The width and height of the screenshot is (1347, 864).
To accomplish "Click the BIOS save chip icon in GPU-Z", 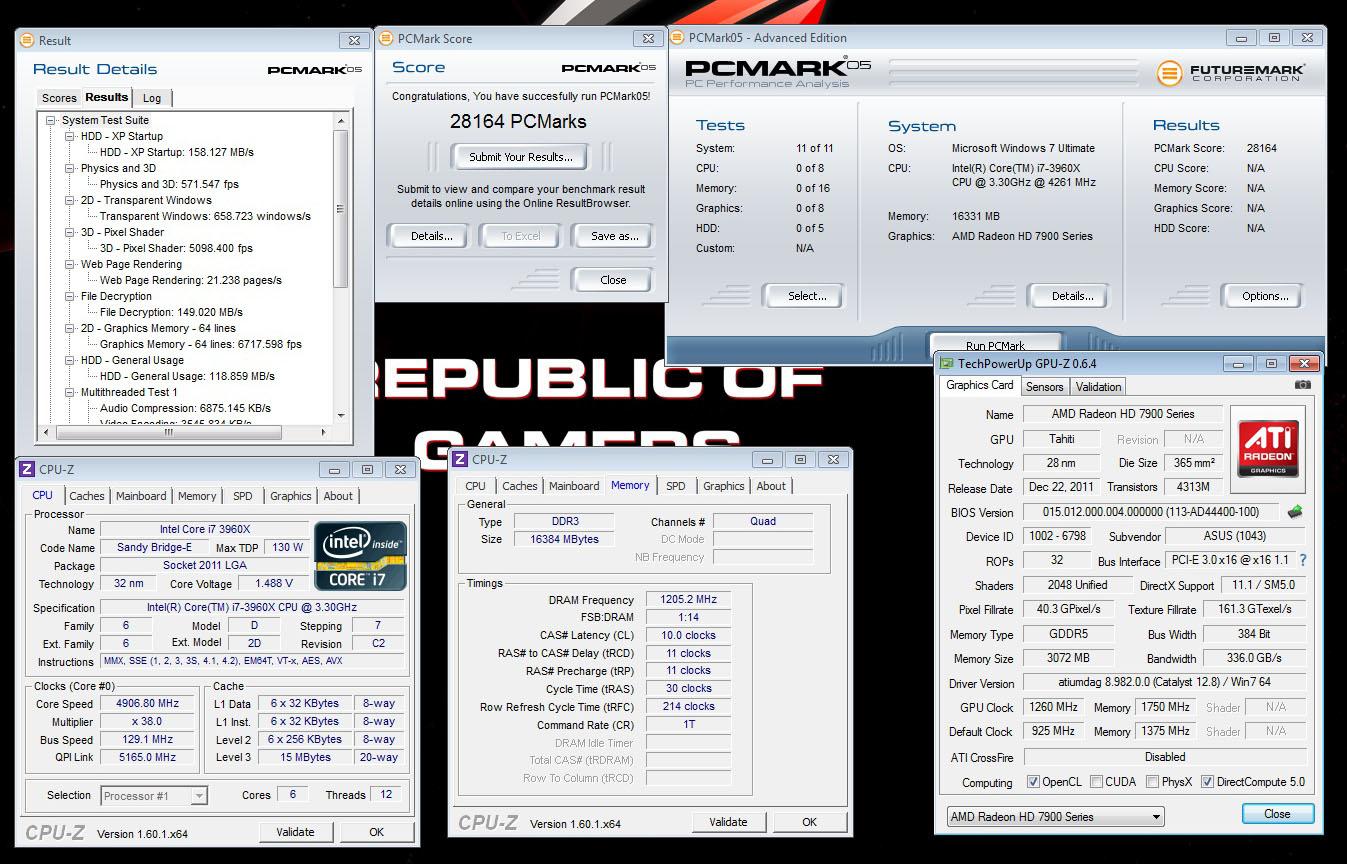I will [x=1295, y=512].
